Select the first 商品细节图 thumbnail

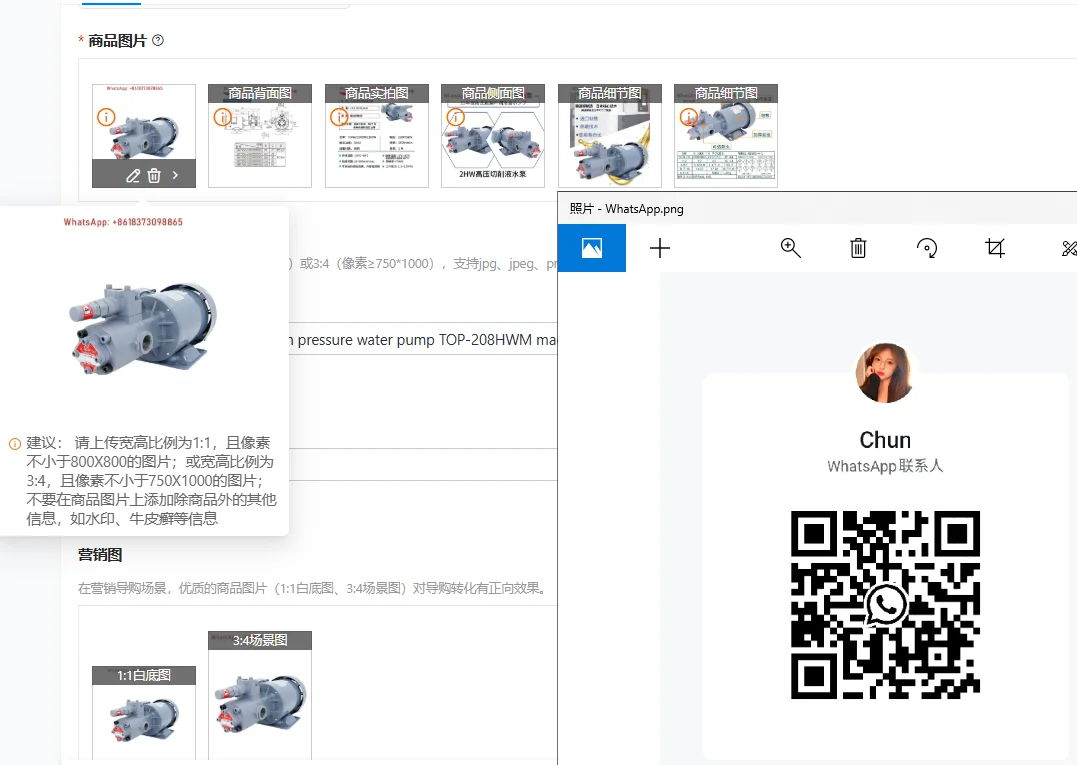610,136
